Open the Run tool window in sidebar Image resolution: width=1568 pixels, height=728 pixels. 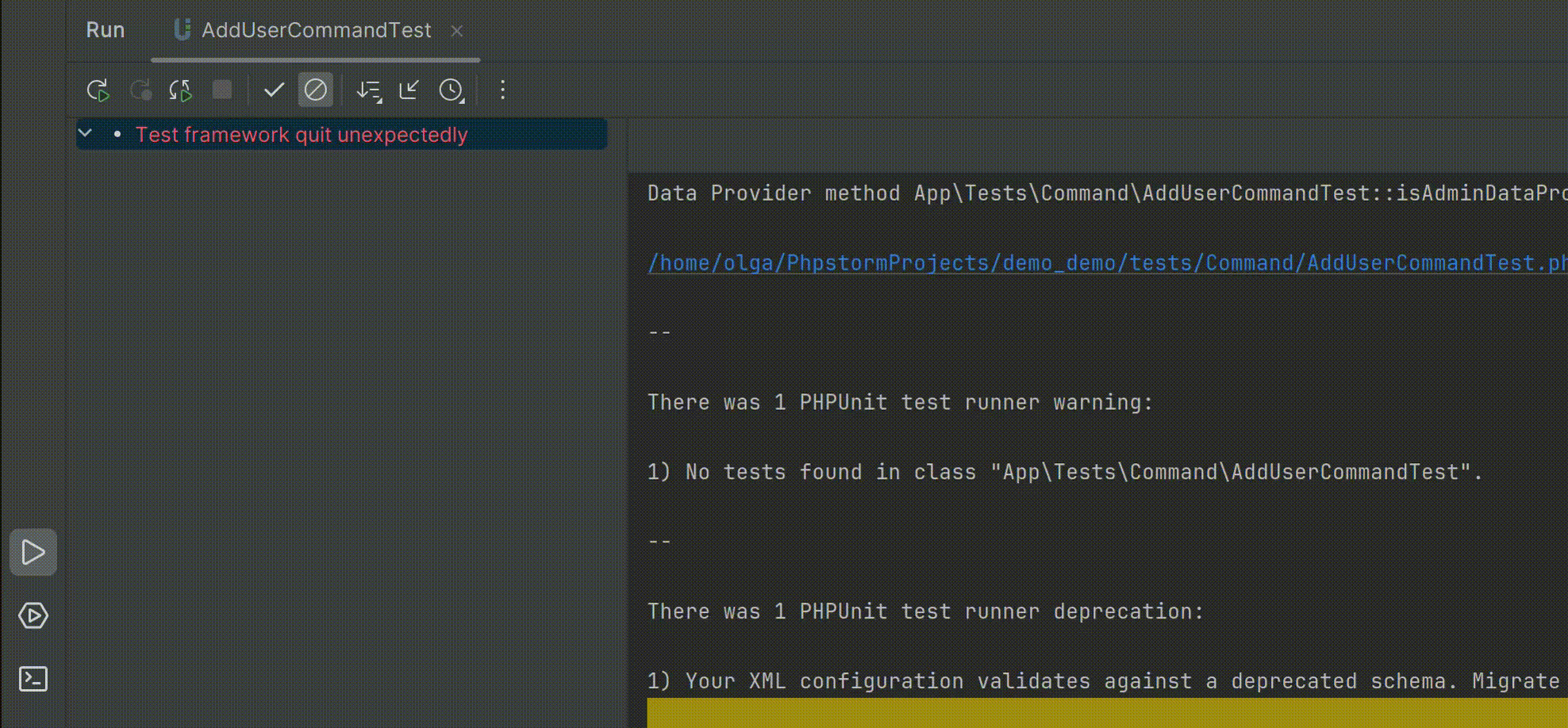pyautogui.click(x=33, y=552)
